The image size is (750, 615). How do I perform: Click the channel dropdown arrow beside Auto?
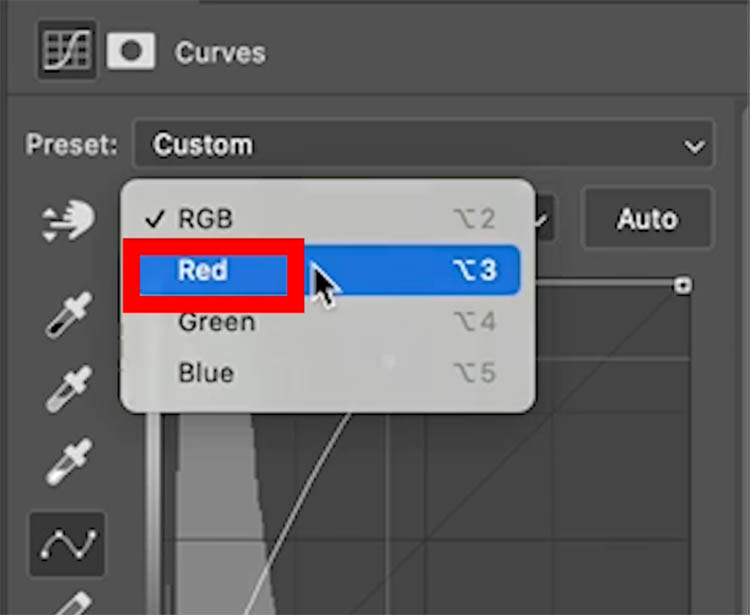545,220
